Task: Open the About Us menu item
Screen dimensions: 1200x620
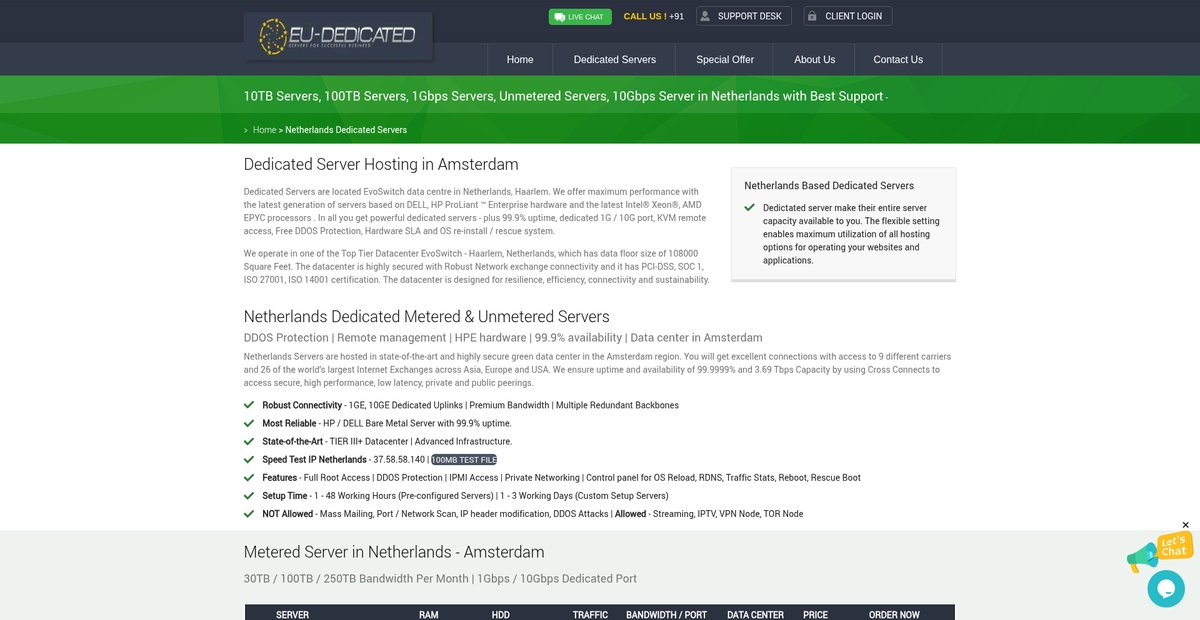Action: pyautogui.click(x=815, y=60)
